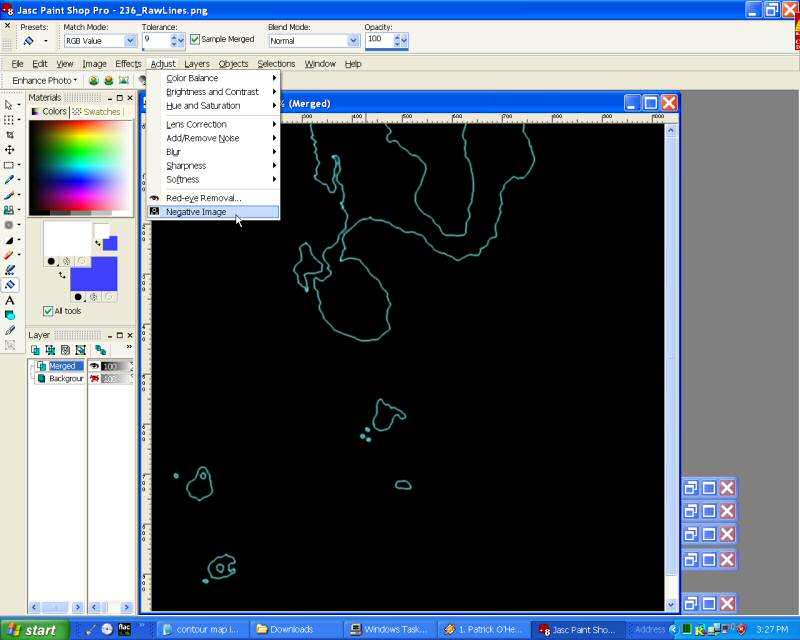
Task: Select the Background layer in Layer palette
Action: [x=66, y=379]
